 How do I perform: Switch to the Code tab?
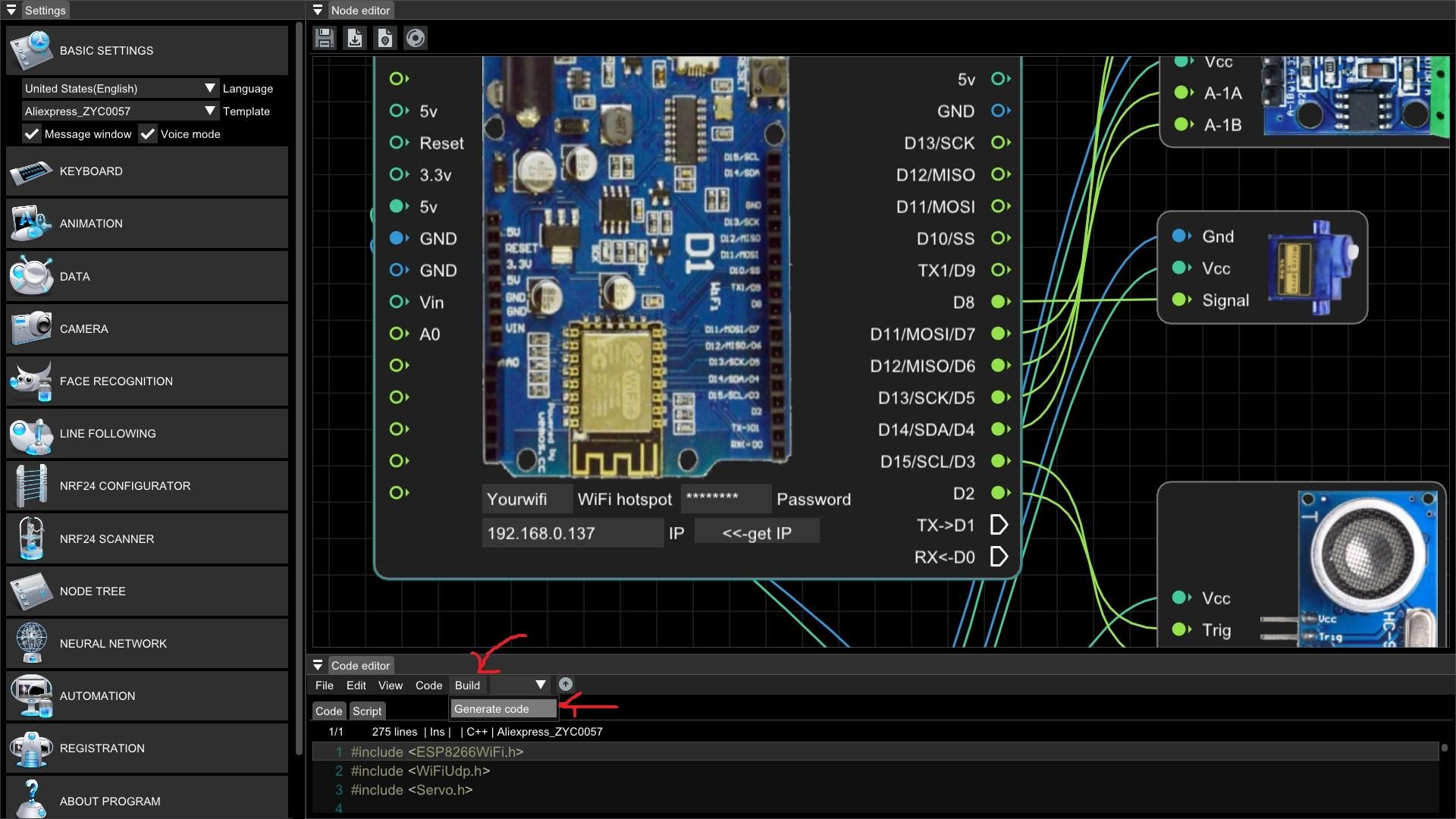pos(328,711)
